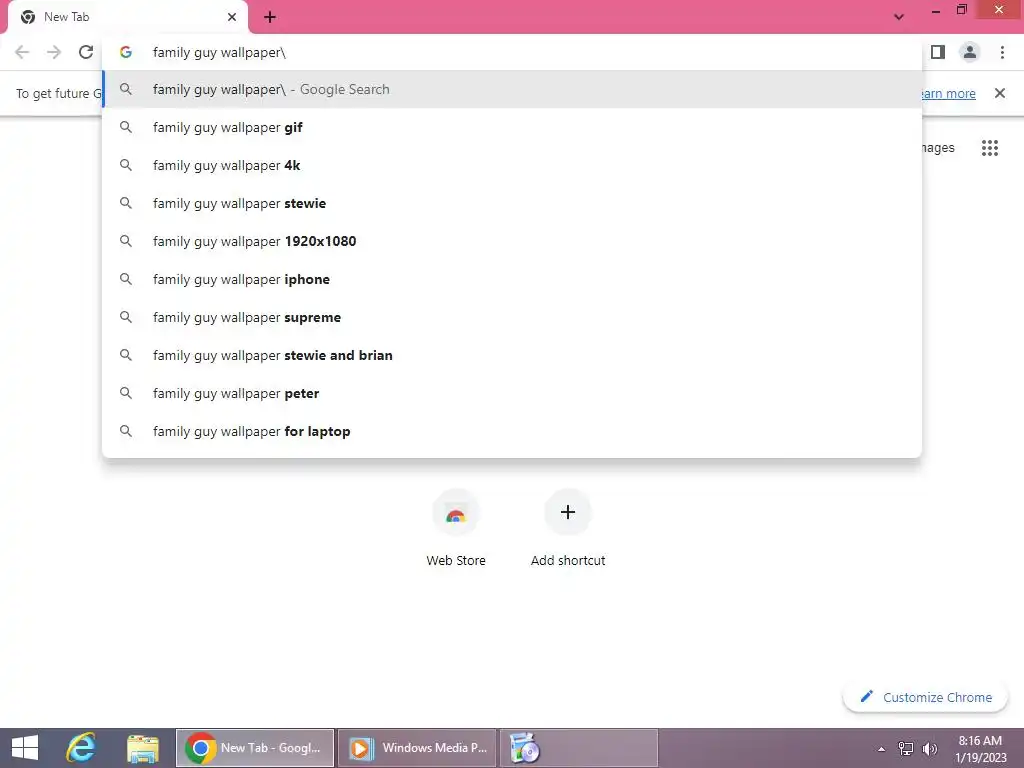
Task: Select 'family guy wallpaper\ - Google Search' suggestion
Action: [512, 89]
